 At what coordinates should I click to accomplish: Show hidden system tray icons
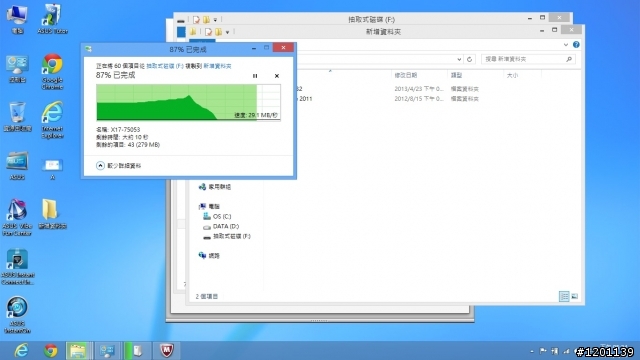tap(532, 351)
